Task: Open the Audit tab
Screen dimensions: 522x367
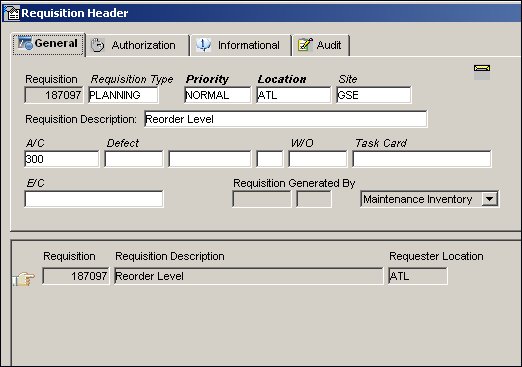Action: click(321, 45)
